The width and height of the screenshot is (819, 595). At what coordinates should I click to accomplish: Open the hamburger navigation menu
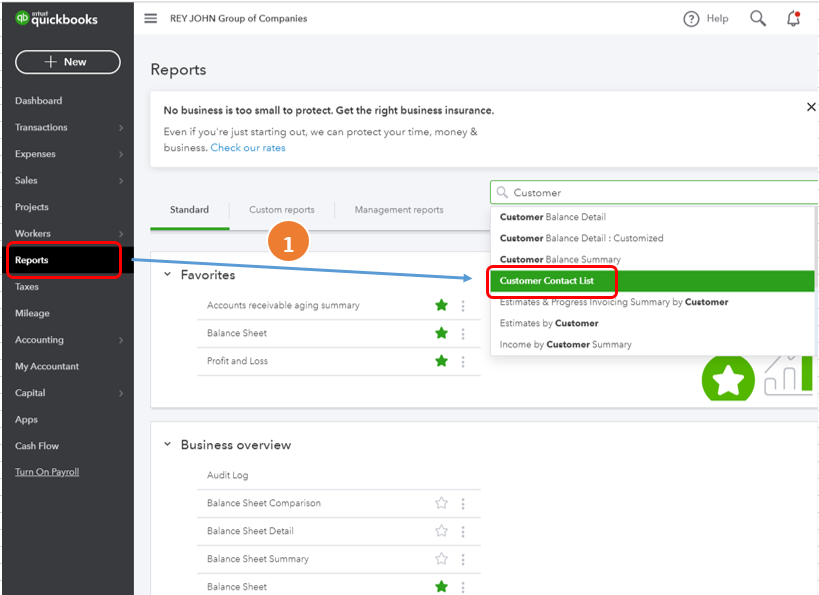tap(151, 18)
